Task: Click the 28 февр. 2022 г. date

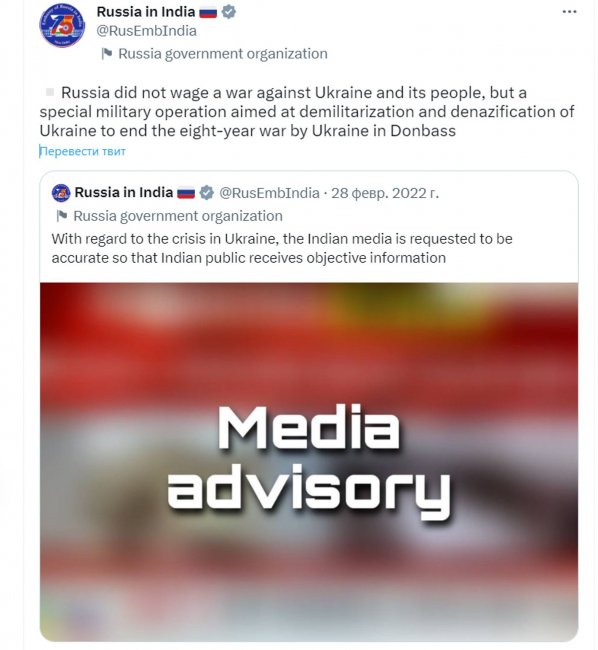Action: pos(385,193)
